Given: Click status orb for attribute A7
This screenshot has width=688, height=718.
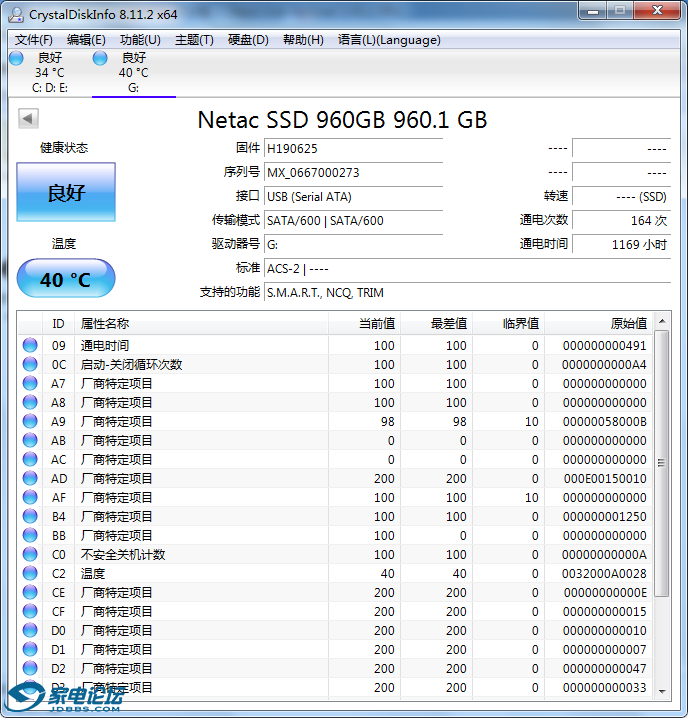Looking at the screenshot, I should 30,383.
